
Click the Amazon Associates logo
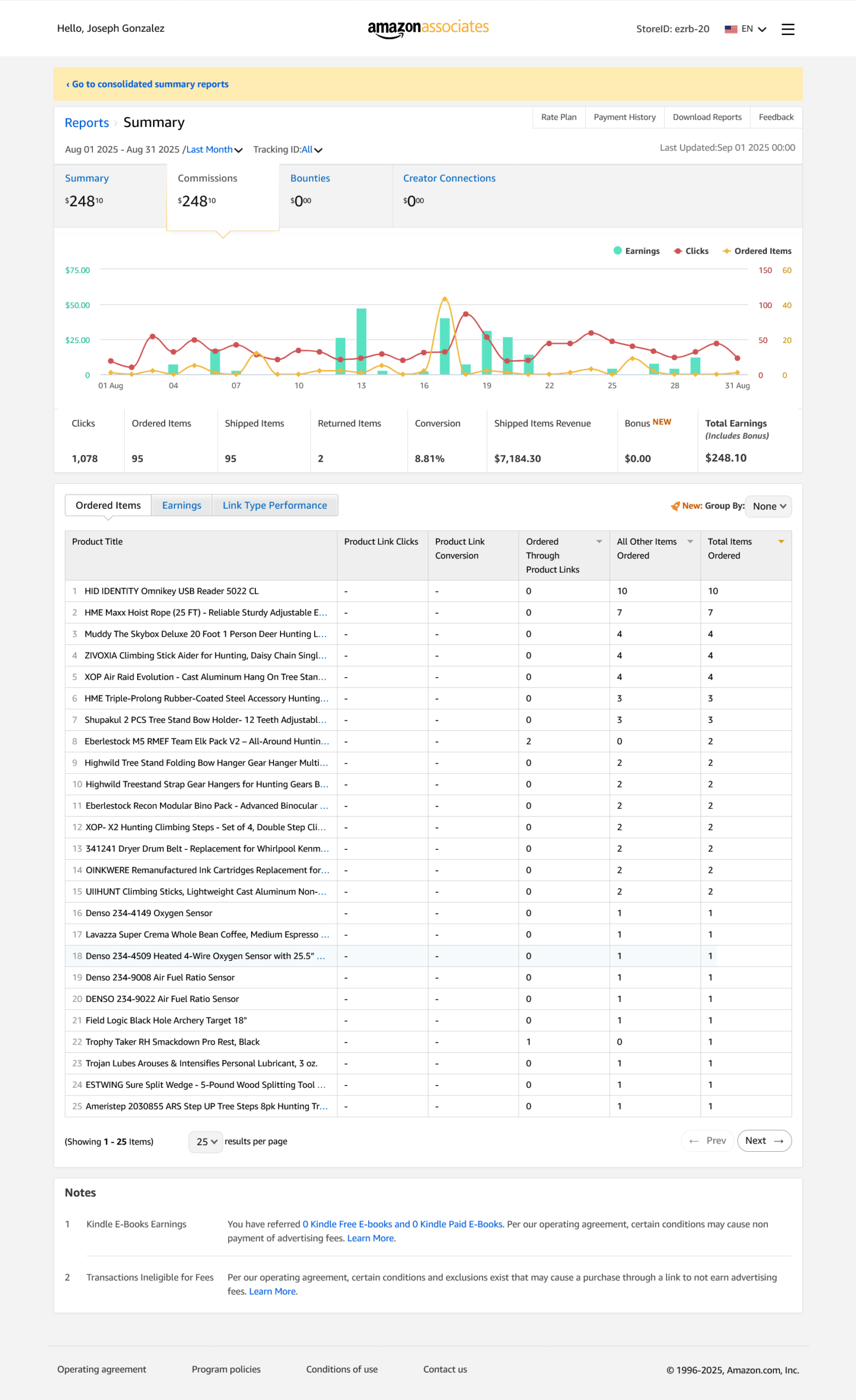click(x=428, y=28)
